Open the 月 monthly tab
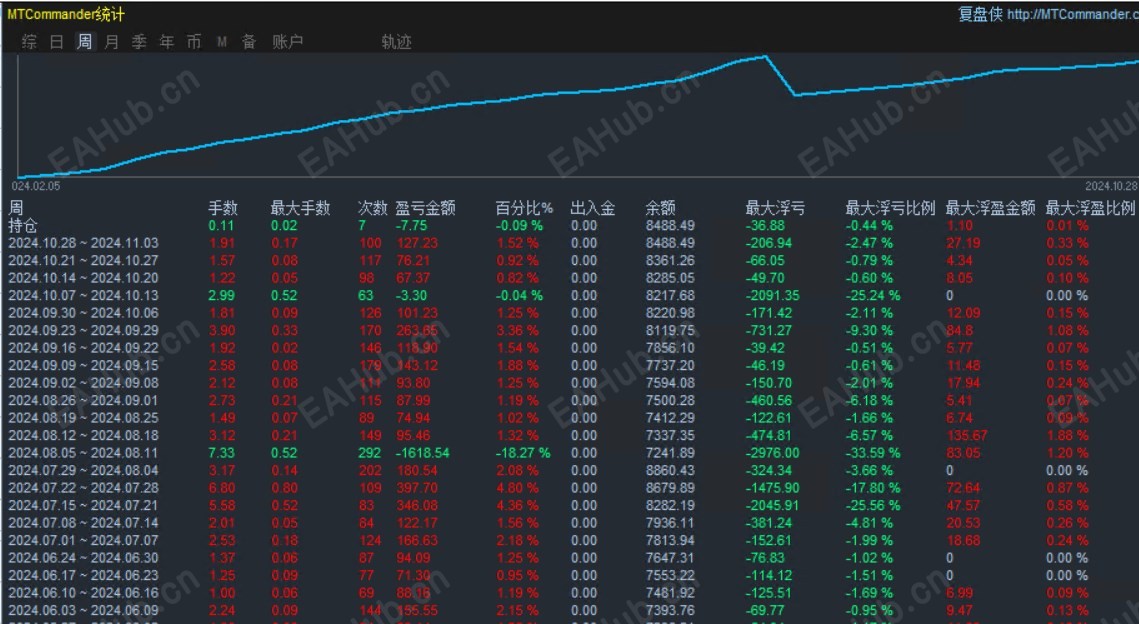The width and height of the screenshot is (1139, 624). [112, 42]
